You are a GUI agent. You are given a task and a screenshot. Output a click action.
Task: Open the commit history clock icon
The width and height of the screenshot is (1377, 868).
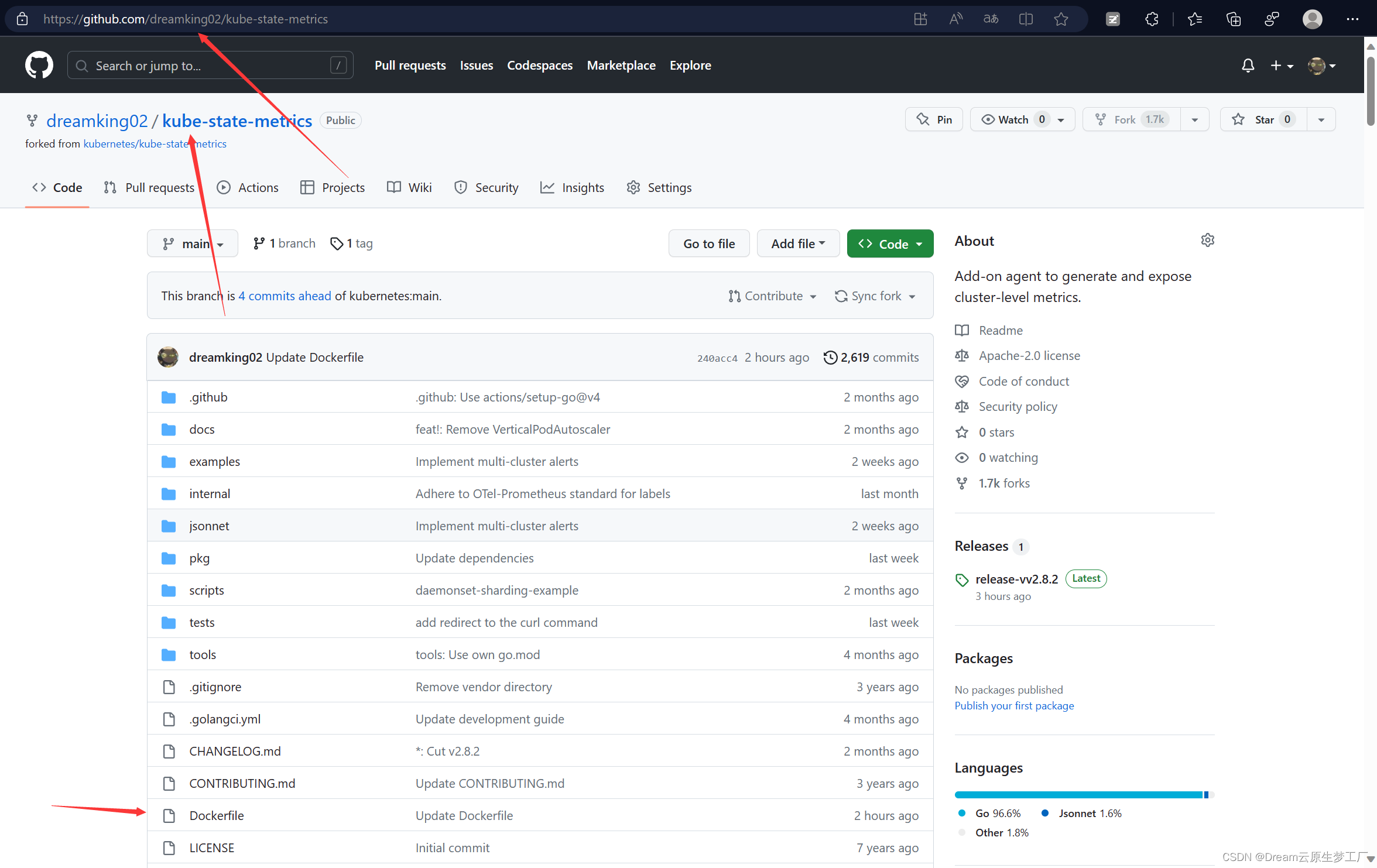[x=830, y=357]
